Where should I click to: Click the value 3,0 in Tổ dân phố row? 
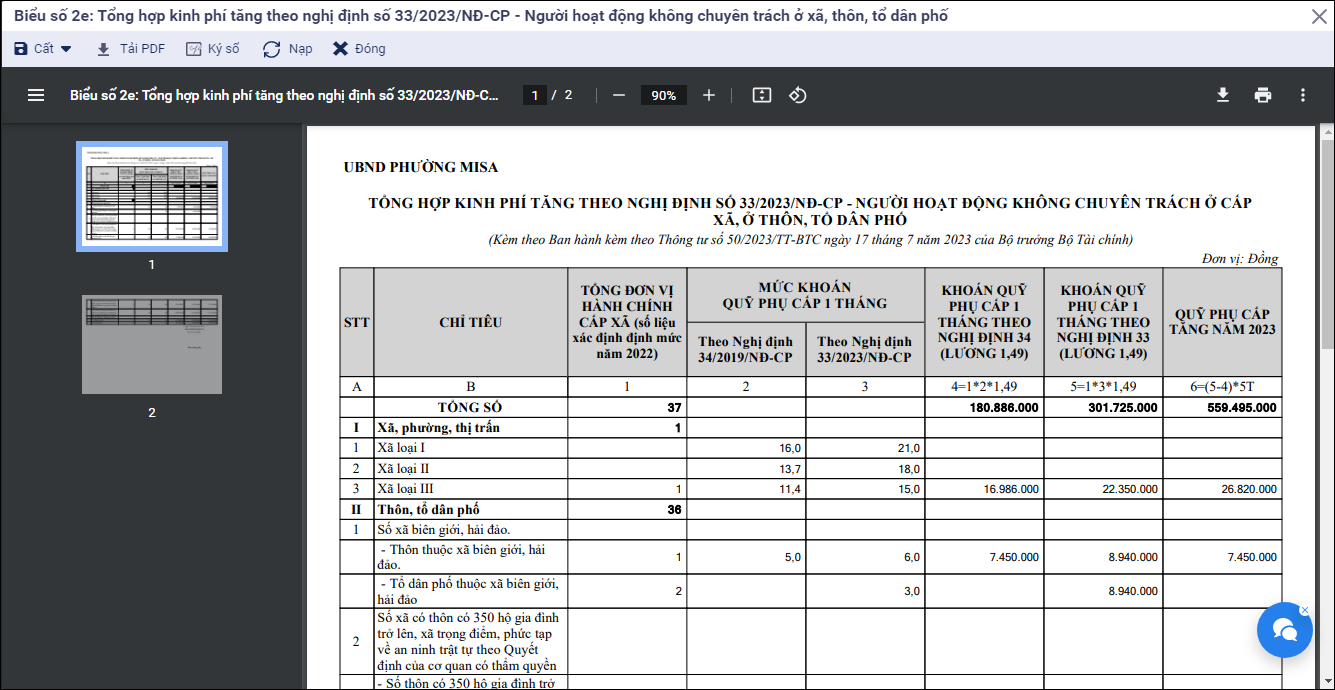pos(912,591)
